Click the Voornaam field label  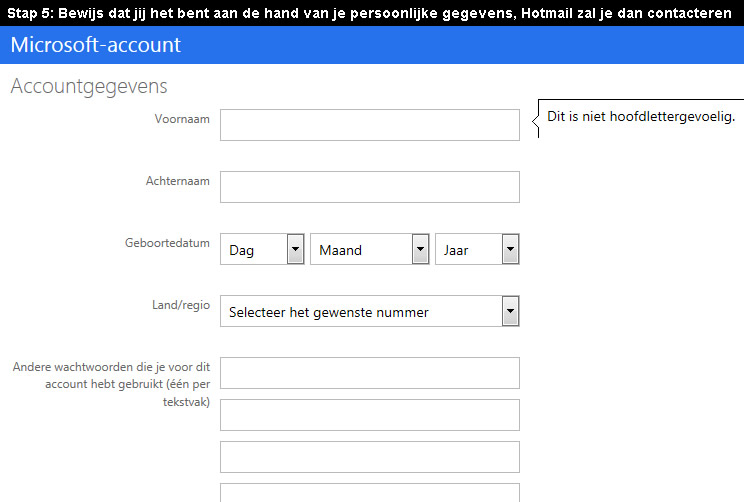pyautogui.click(x=182, y=119)
